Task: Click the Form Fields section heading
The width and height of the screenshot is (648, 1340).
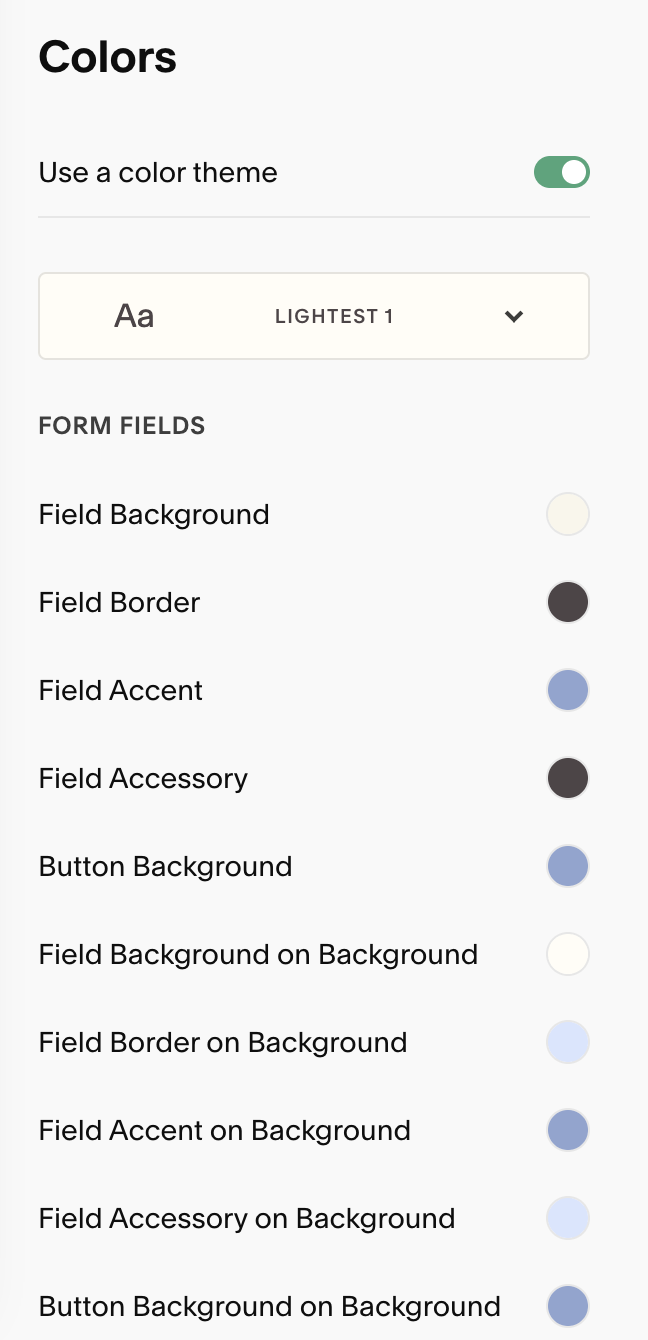Action: (122, 426)
